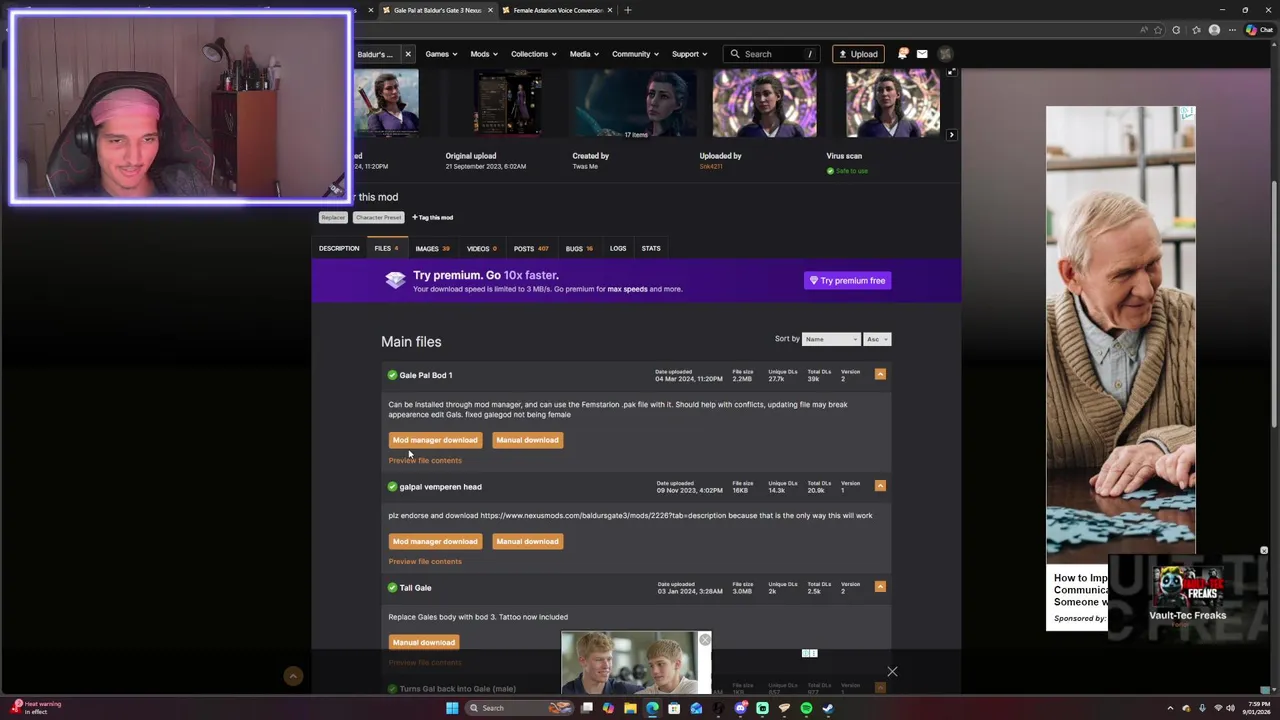This screenshot has width=1280, height=720.
Task: Open the Sort by Name dropdown
Action: [x=831, y=339]
